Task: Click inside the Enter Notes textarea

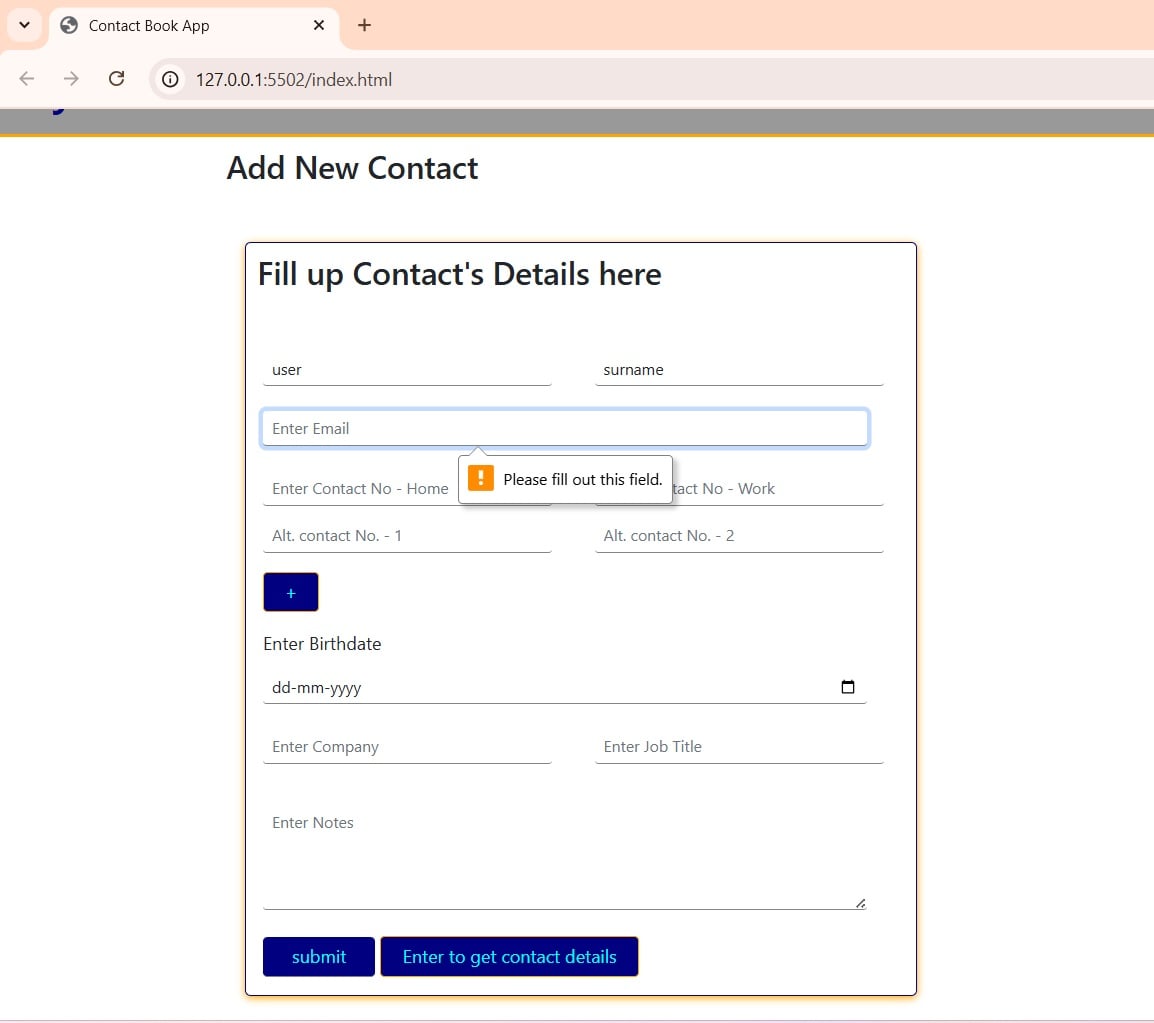Action: tap(564, 855)
